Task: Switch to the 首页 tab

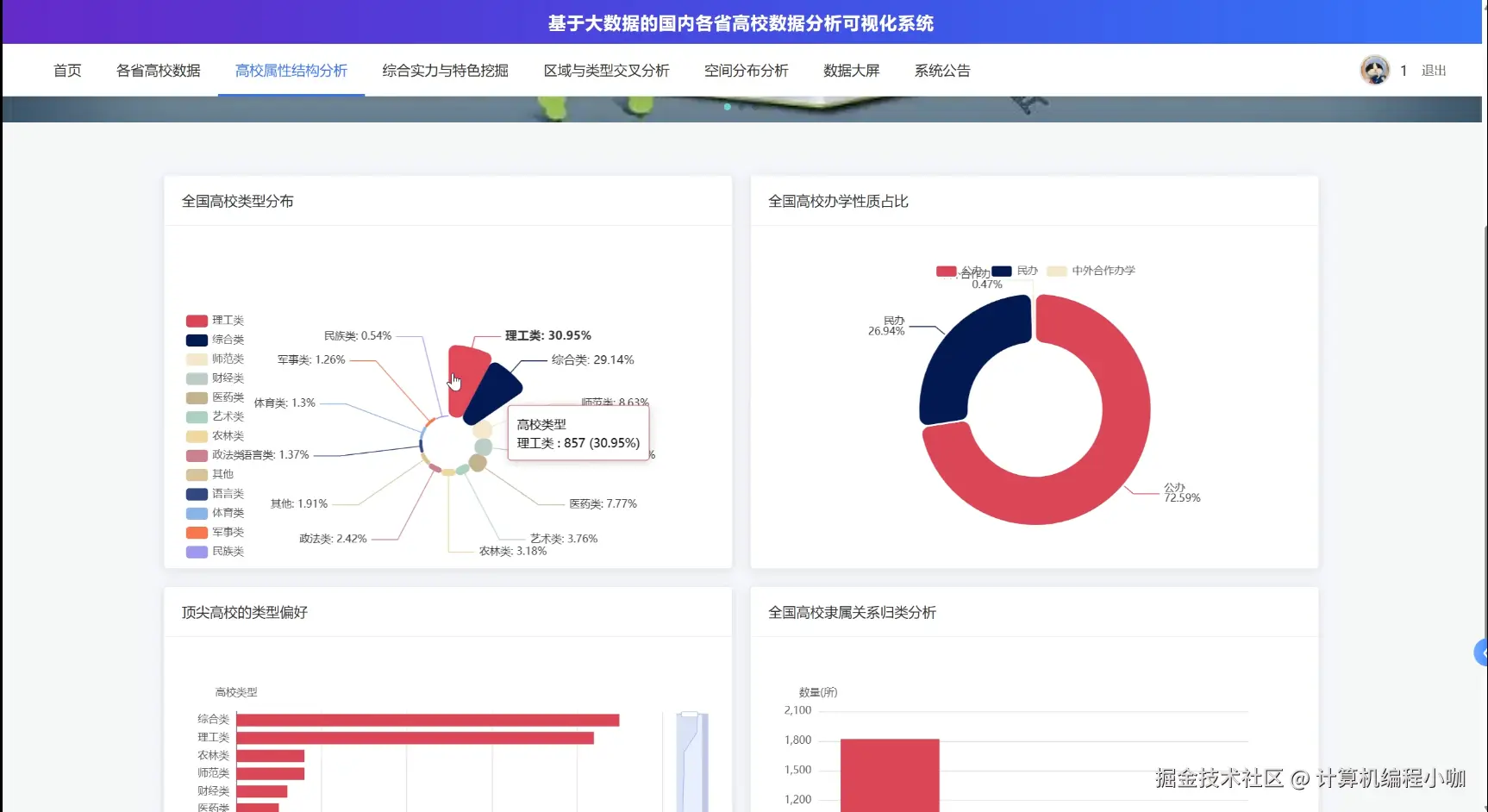Action: pos(67,70)
